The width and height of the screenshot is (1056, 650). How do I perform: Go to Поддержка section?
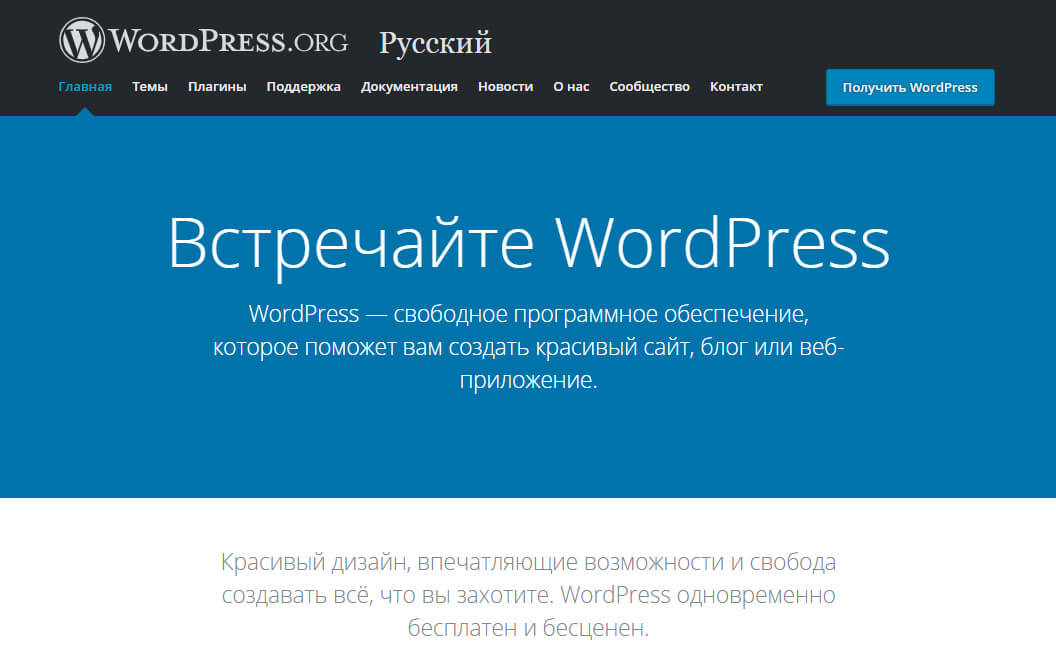(x=303, y=87)
